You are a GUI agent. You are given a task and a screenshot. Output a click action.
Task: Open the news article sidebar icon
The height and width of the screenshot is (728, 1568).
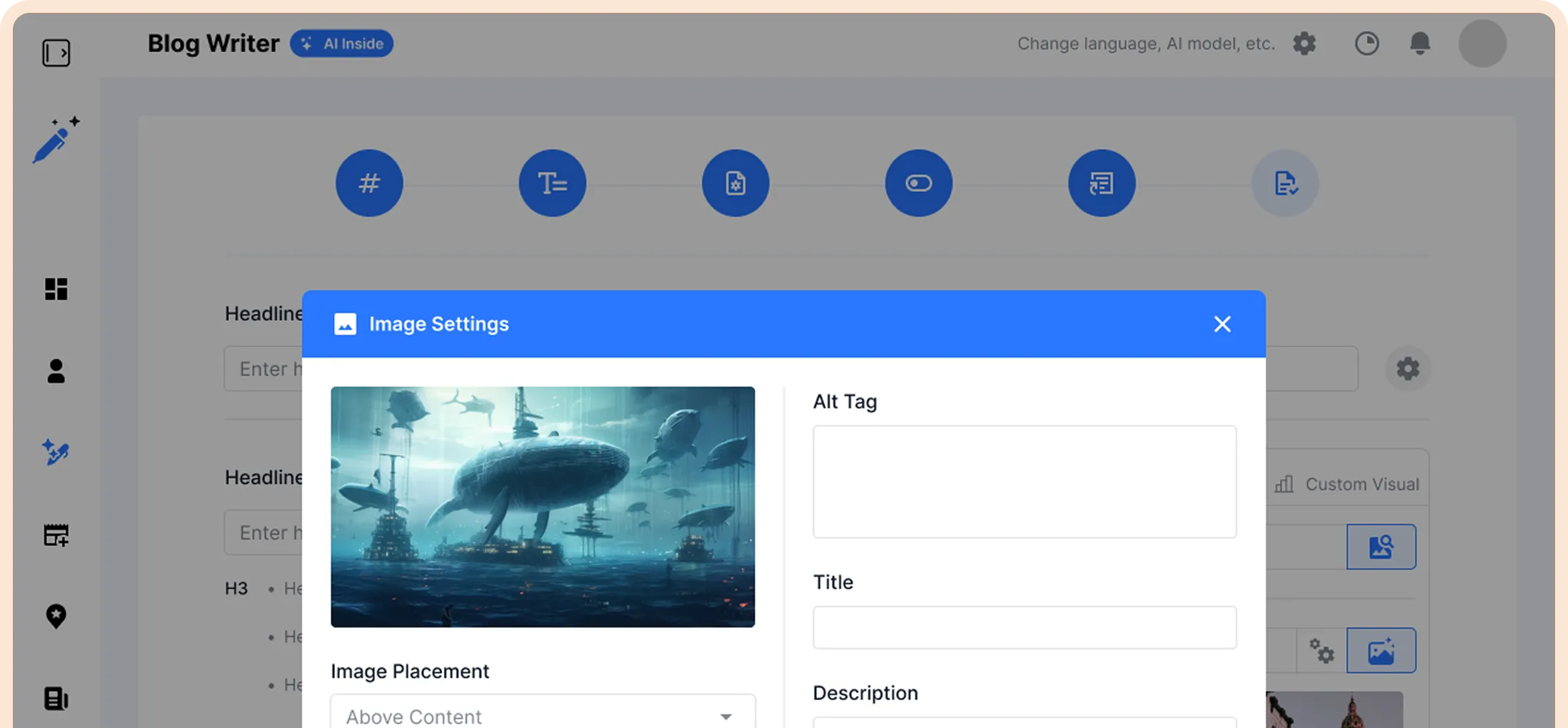[56, 698]
